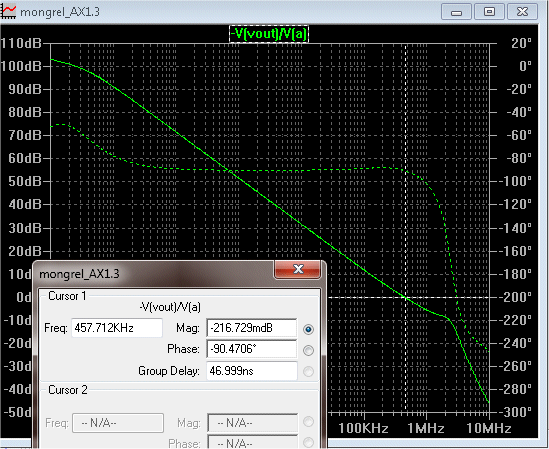Click the Group Delay field showing 46.999ns

[251, 371]
